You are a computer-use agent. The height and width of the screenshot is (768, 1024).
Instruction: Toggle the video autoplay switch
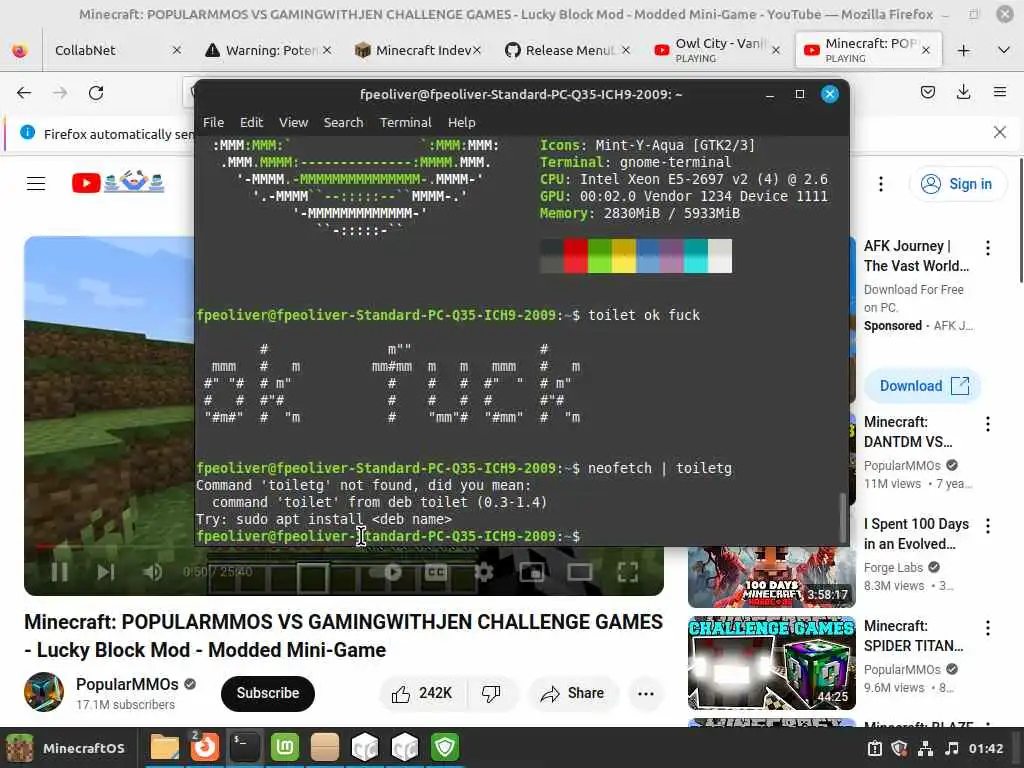click(388, 572)
